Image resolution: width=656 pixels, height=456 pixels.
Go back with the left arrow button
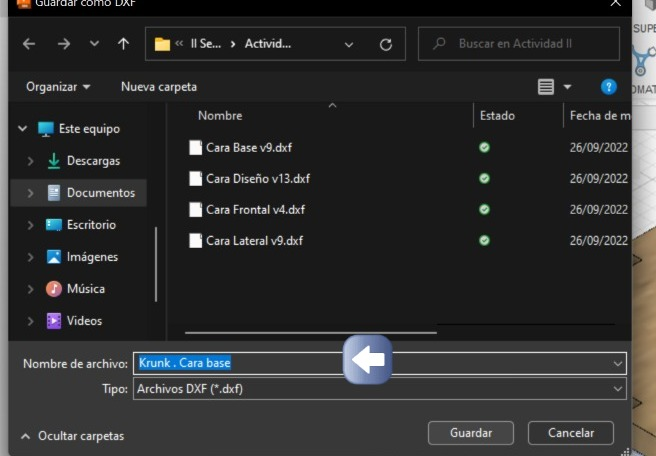pyautogui.click(x=29, y=44)
